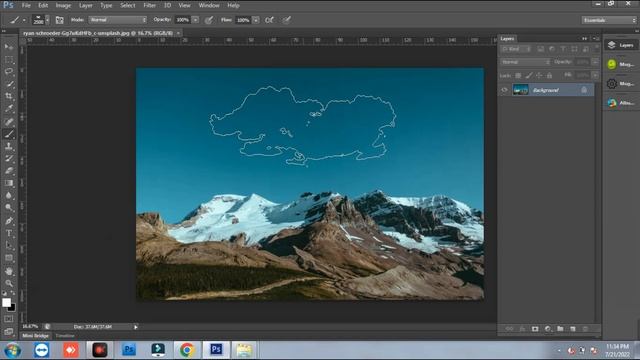
Task: Click the Background layer lock icon
Action: (x=584, y=90)
